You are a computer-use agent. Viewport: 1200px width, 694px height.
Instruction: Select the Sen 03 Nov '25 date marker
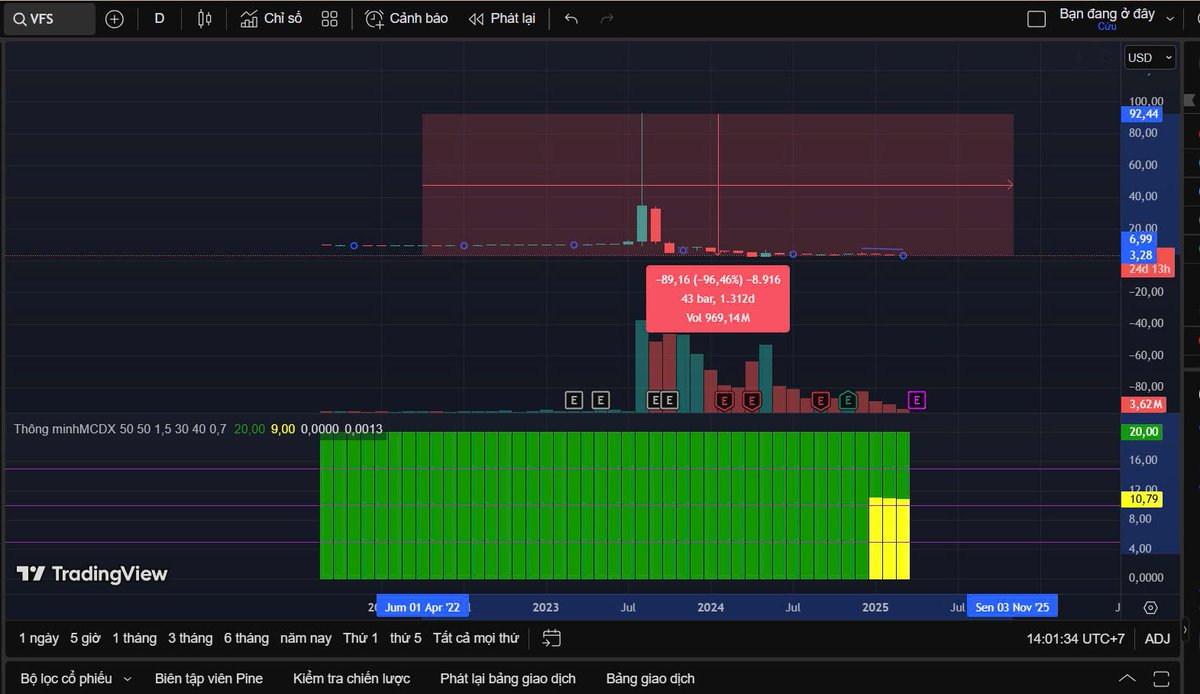click(x=1012, y=607)
